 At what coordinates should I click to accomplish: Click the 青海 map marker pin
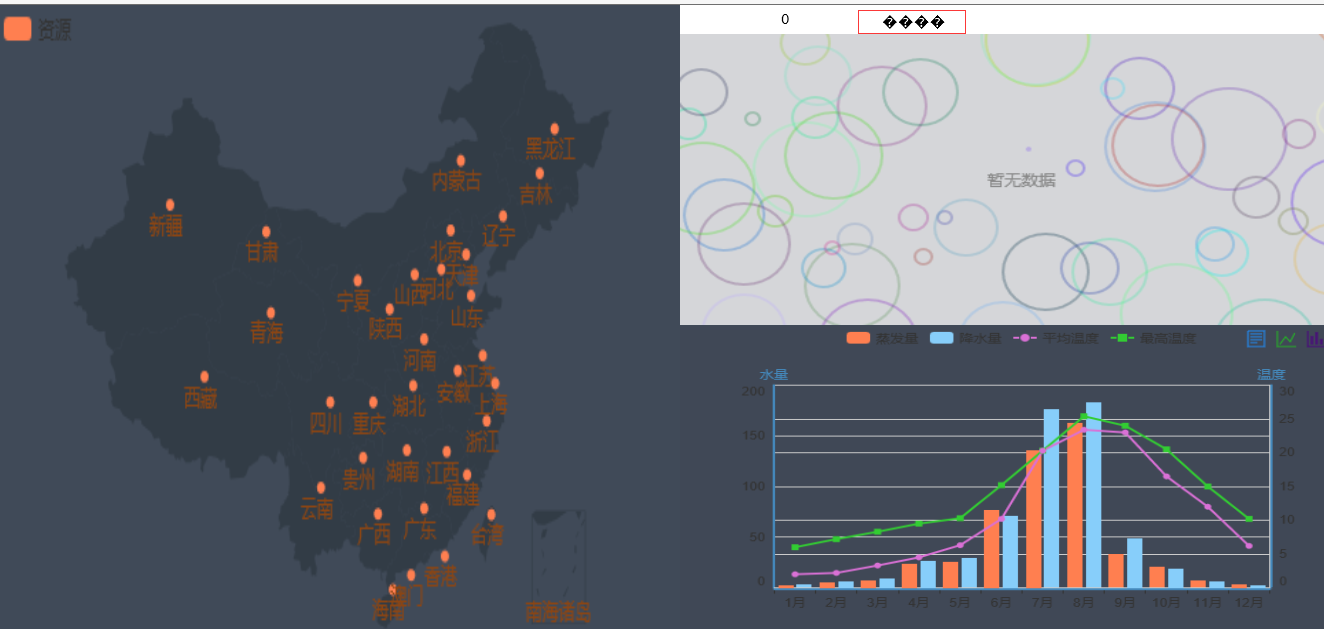pyautogui.click(x=270, y=313)
